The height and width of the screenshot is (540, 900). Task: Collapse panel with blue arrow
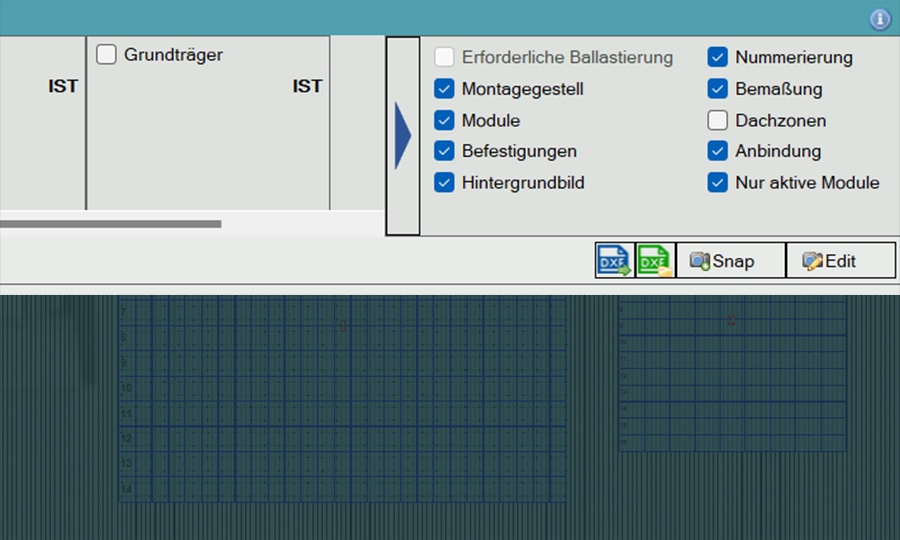click(x=403, y=136)
